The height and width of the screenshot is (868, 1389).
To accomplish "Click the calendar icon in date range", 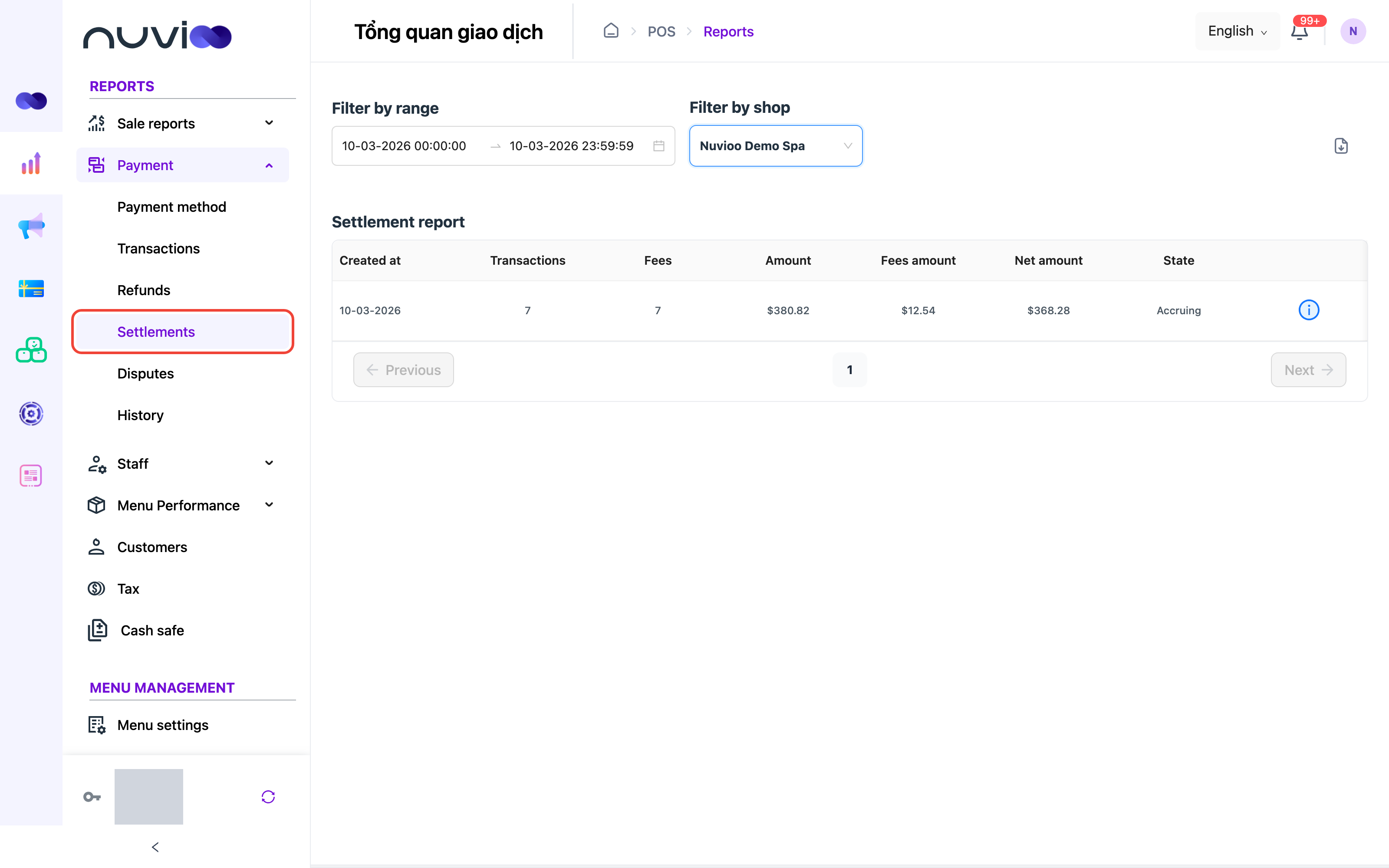I will (x=659, y=146).
